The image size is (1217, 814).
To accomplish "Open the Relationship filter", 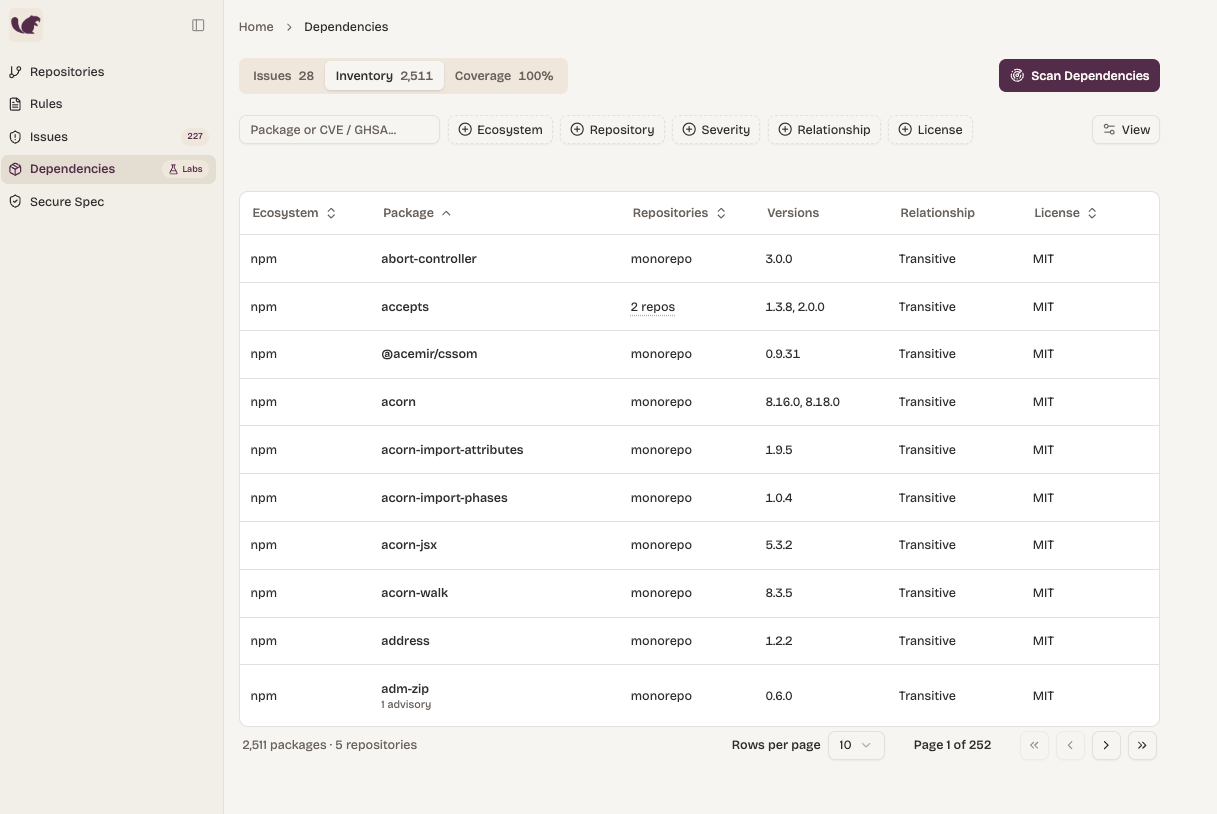I will [824, 130].
